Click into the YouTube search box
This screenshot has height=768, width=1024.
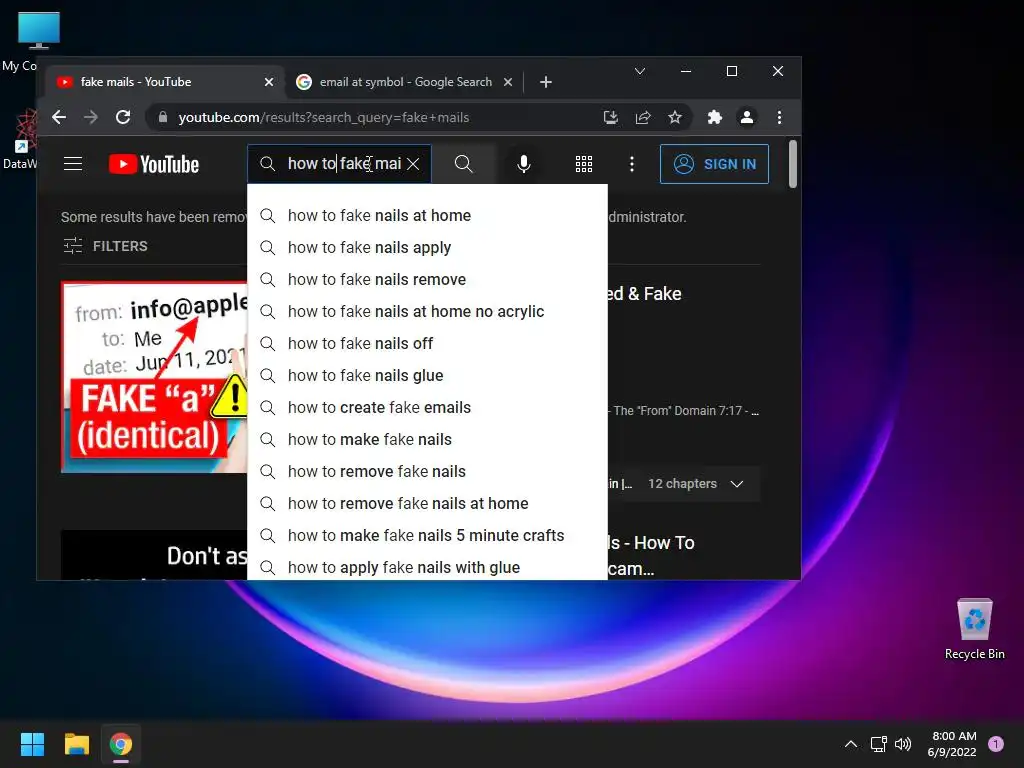(339, 164)
